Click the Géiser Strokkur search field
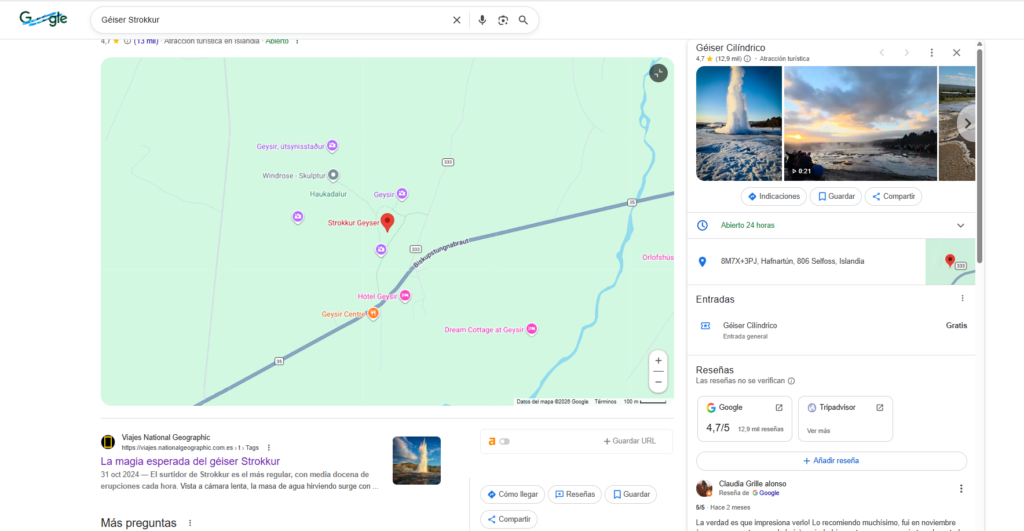 click(270, 20)
